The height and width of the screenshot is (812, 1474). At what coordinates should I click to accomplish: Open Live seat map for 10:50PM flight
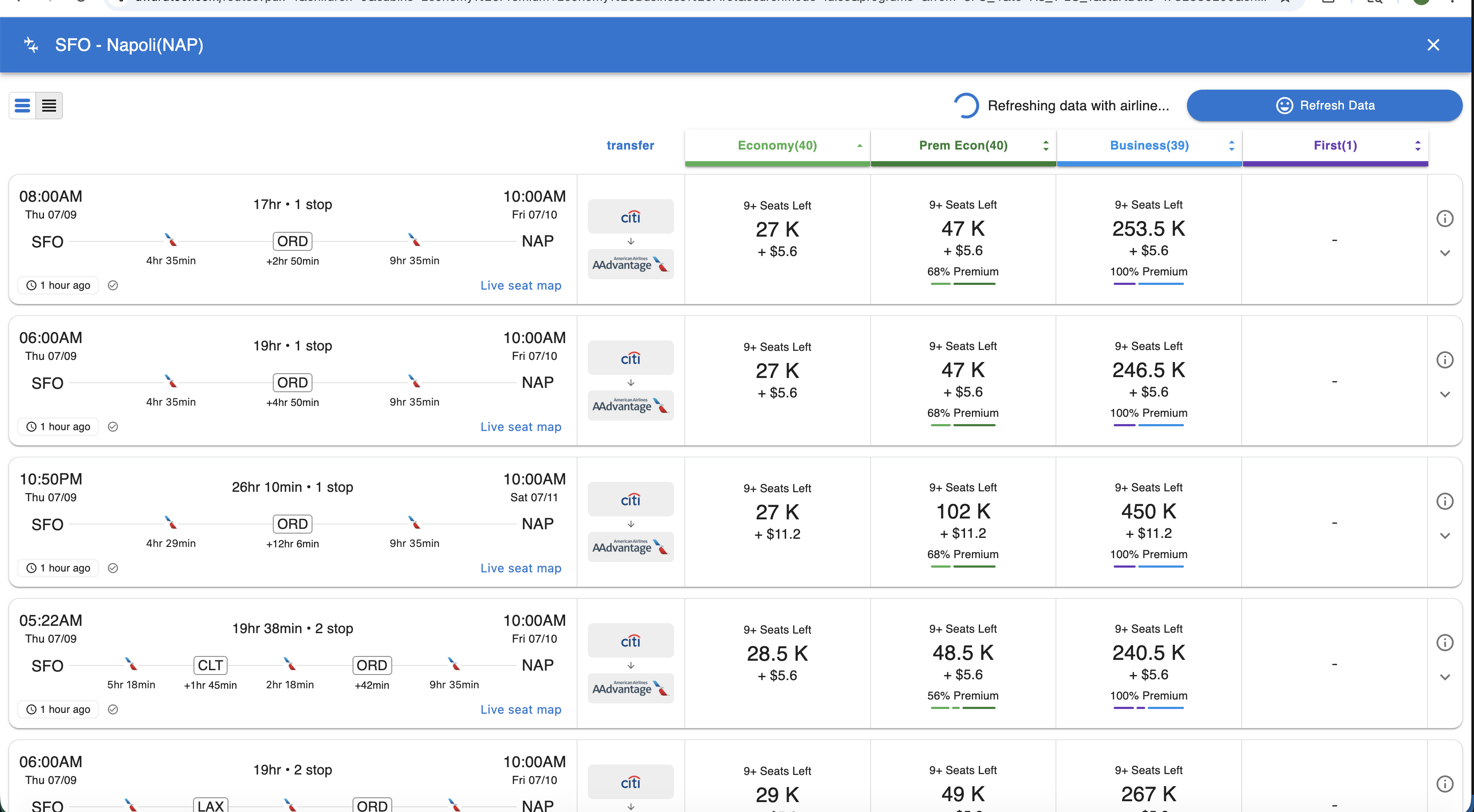tap(521, 568)
